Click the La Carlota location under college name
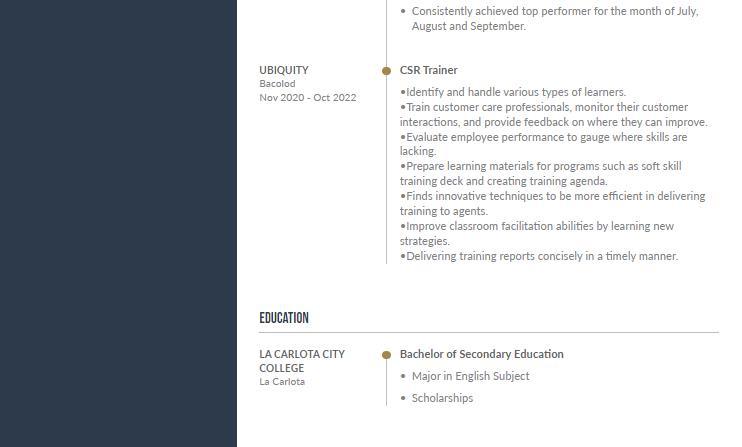Image resolution: width=742 pixels, height=447 pixels. pyautogui.click(x=282, y=382)
